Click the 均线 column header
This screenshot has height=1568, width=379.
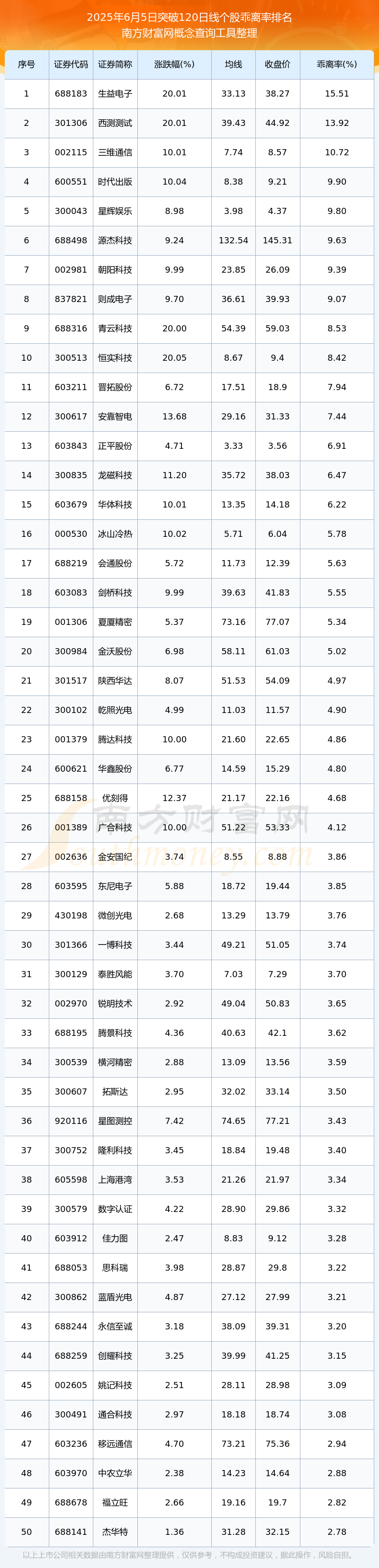click(234, 64)
